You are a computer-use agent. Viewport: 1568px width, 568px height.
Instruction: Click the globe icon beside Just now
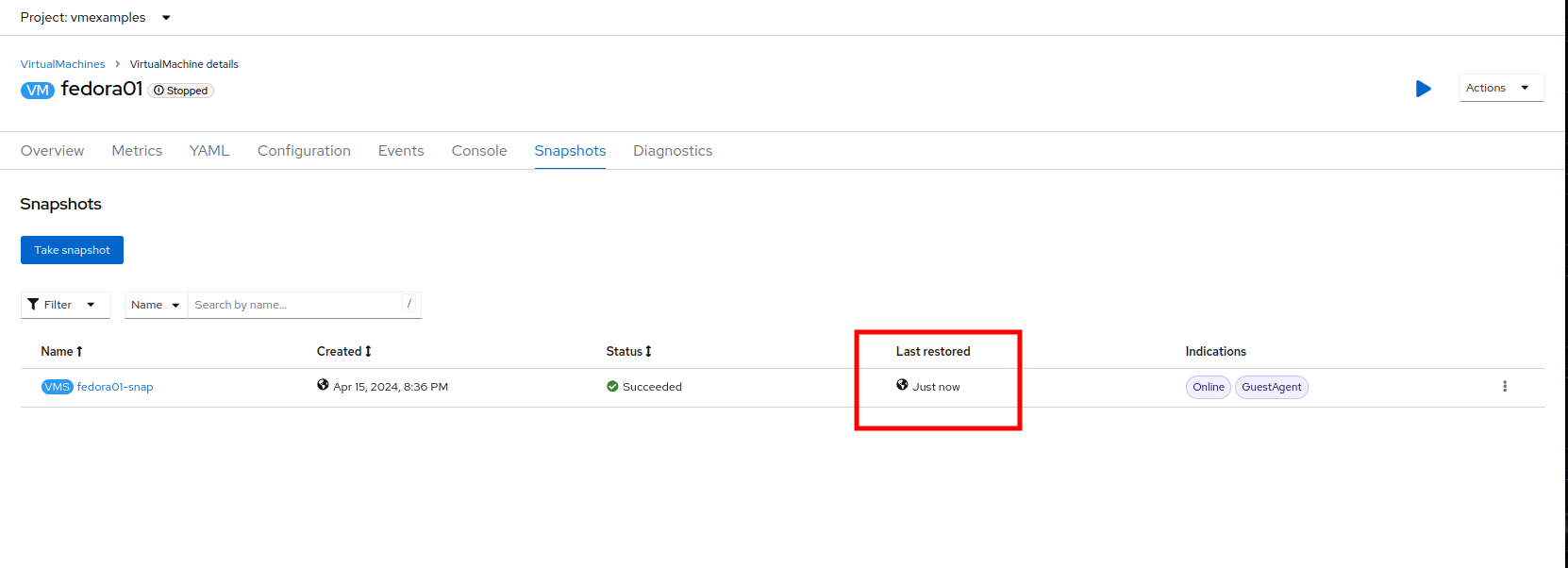pyautogui.click(x=902, y=385)
